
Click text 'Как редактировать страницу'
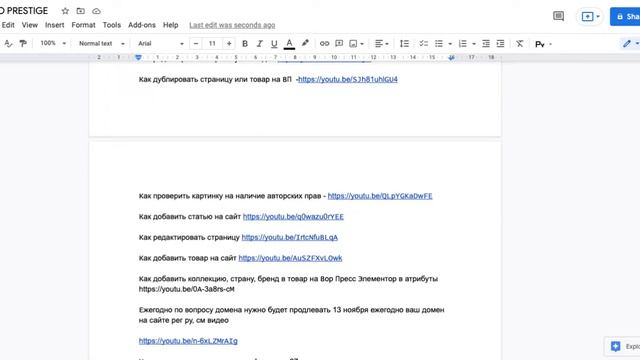(189, 238)
